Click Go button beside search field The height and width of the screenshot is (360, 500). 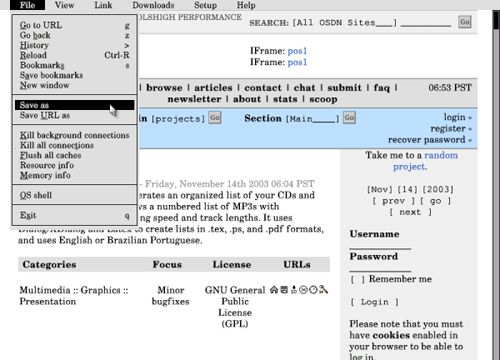[465, 22]
